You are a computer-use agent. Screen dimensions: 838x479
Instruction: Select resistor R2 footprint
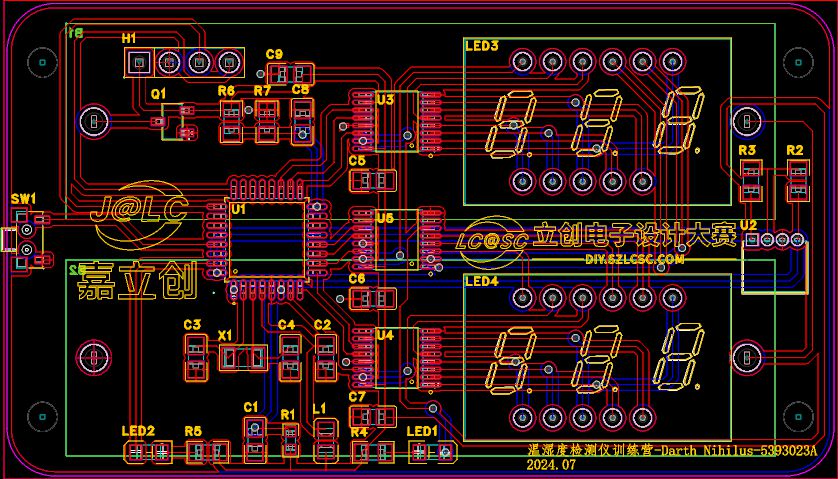pos(797,181)
